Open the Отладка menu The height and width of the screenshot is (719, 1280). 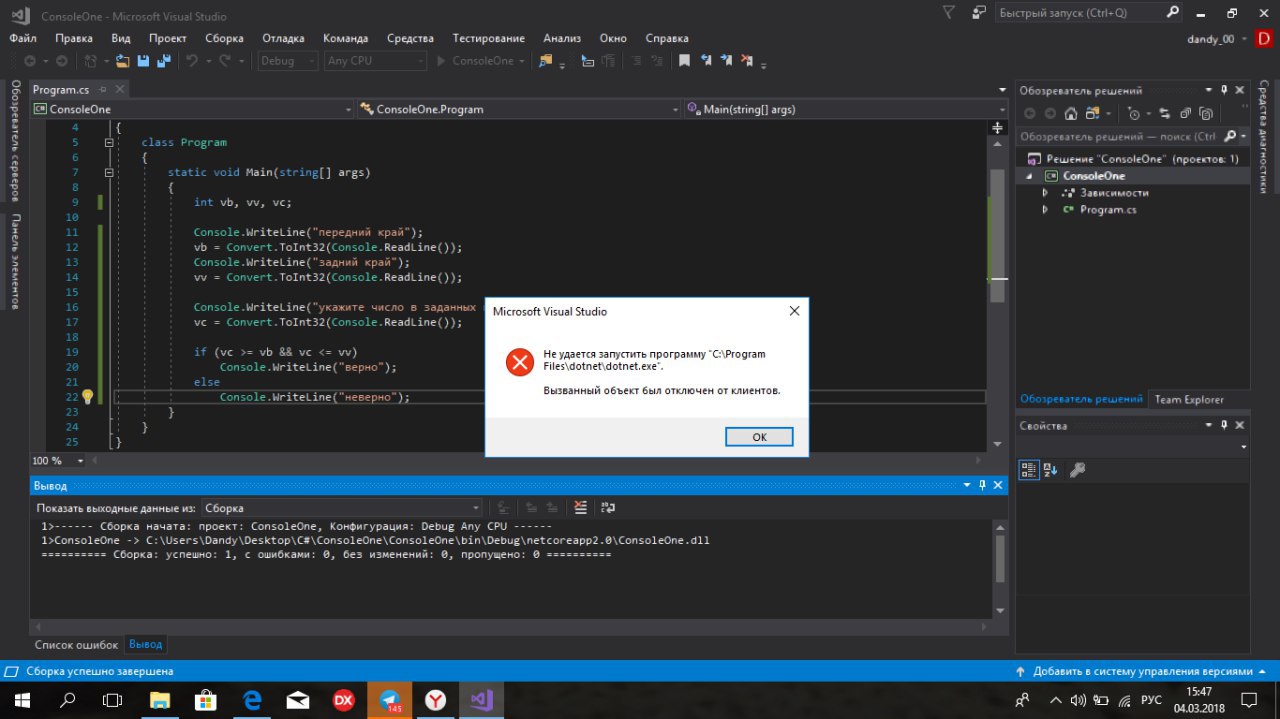[283, 38]
